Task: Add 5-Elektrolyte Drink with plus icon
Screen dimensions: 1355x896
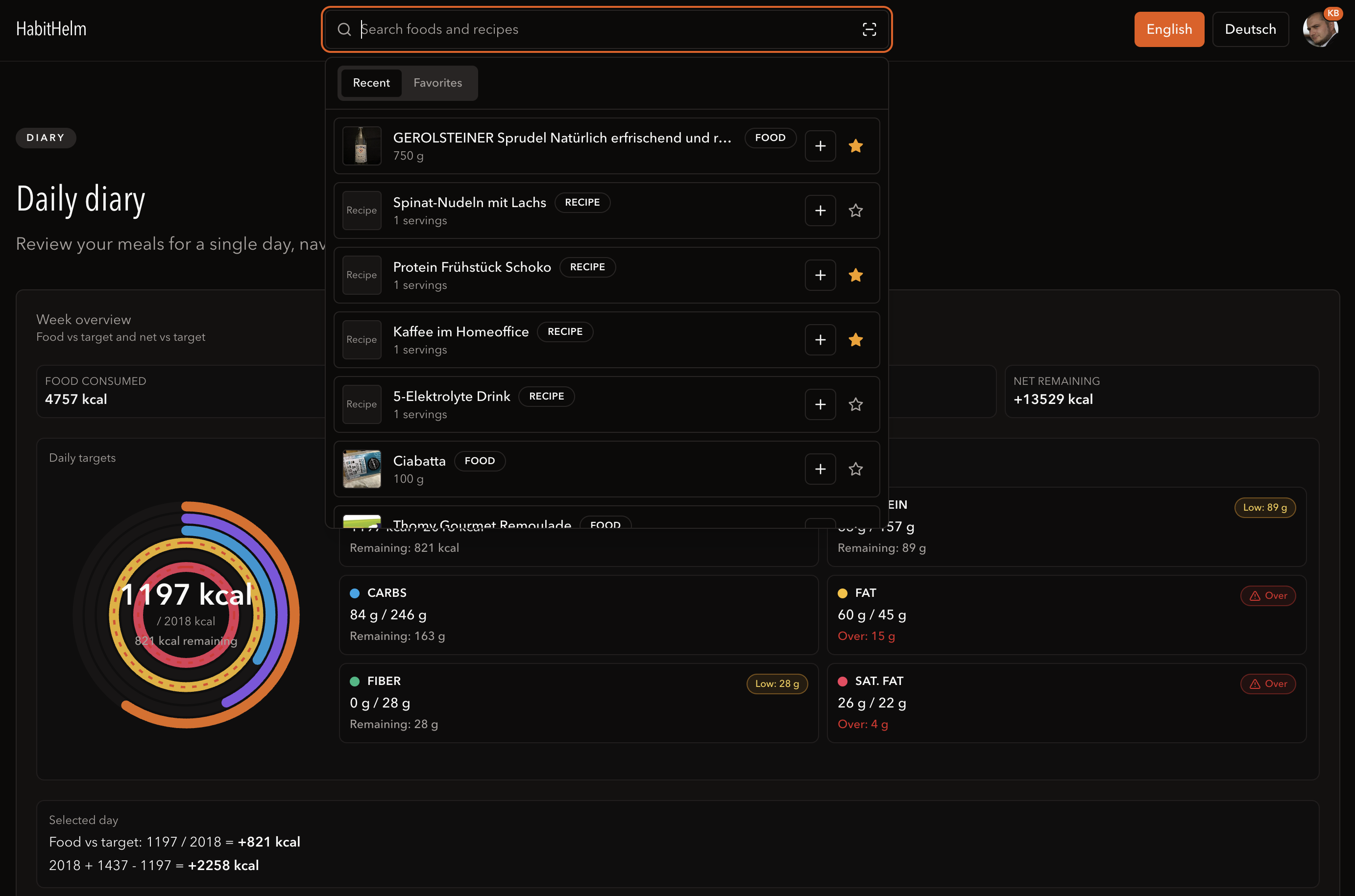Action: 820,404
